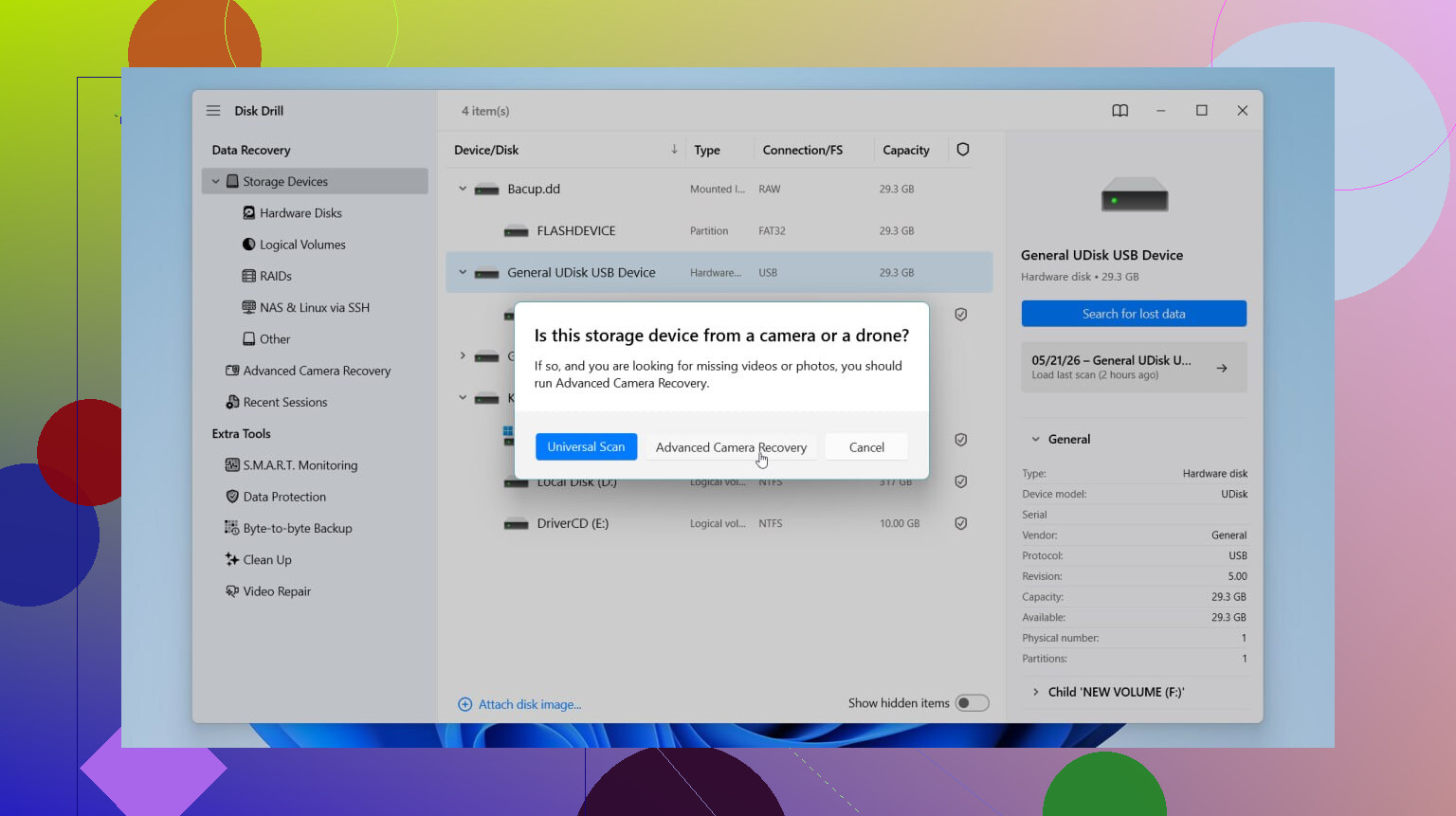The width and height of the screenshot is (1456, 816).
Task: Click the NAS & Linux icon
Action: [248, 307]
